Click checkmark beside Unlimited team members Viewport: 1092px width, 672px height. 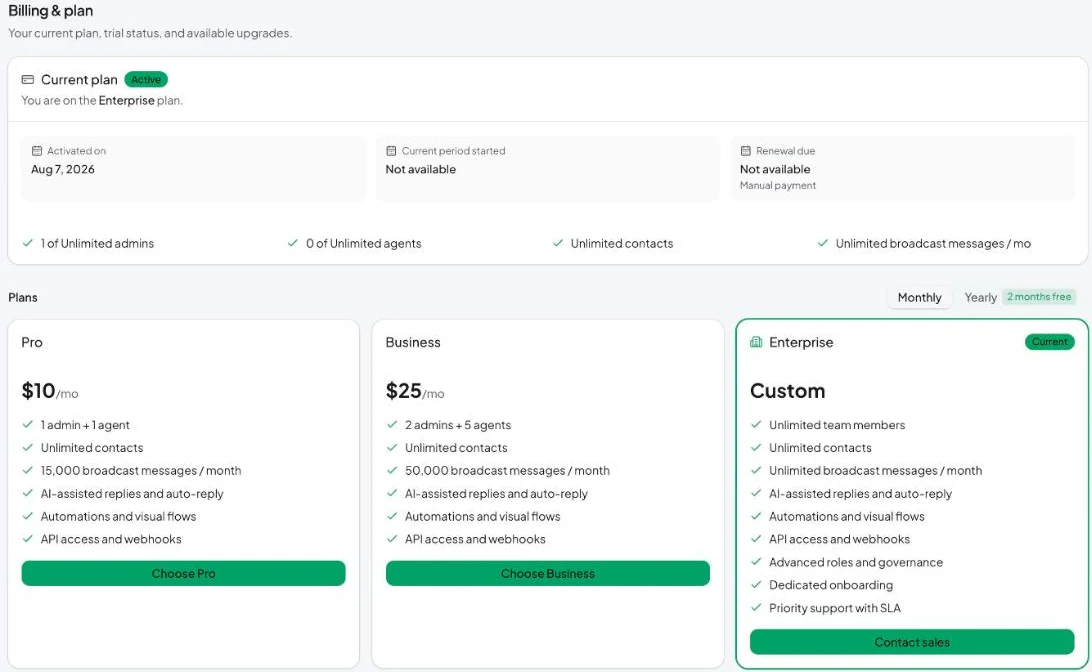pos(756,424)
